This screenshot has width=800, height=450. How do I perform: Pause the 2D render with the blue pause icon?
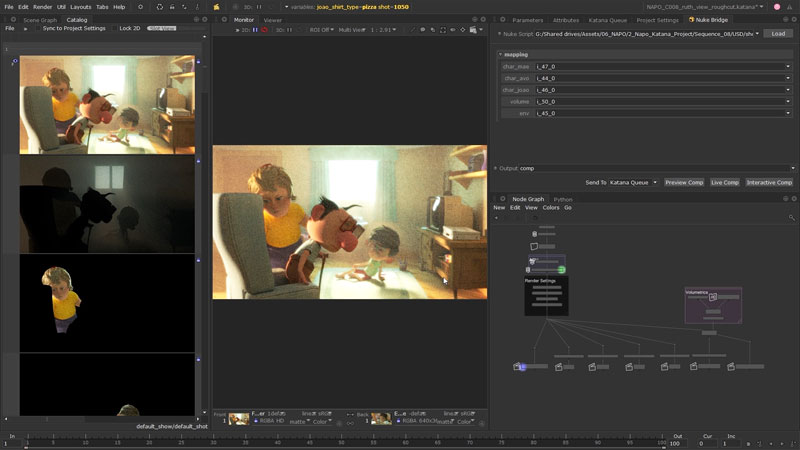point(255,30)
